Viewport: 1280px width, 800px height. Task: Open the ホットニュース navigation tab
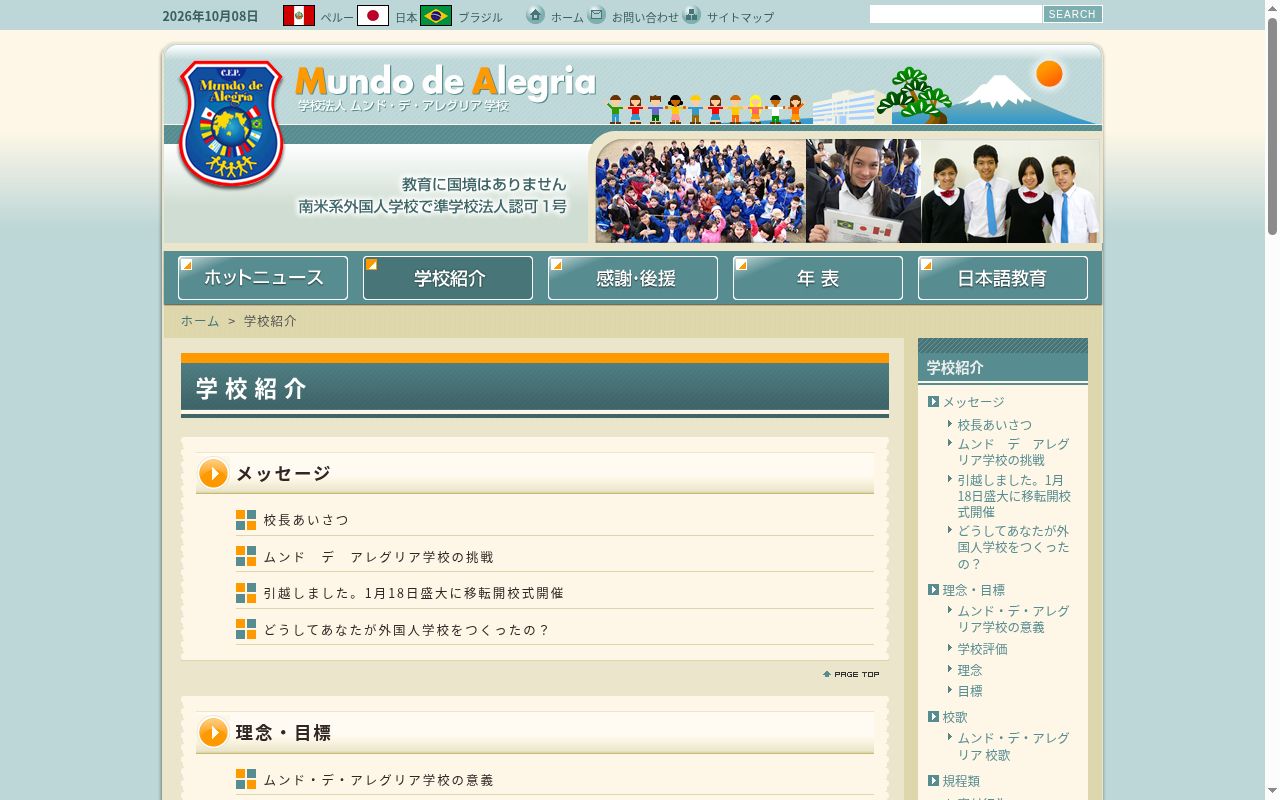pyautogui.click(x=263, y=278)
